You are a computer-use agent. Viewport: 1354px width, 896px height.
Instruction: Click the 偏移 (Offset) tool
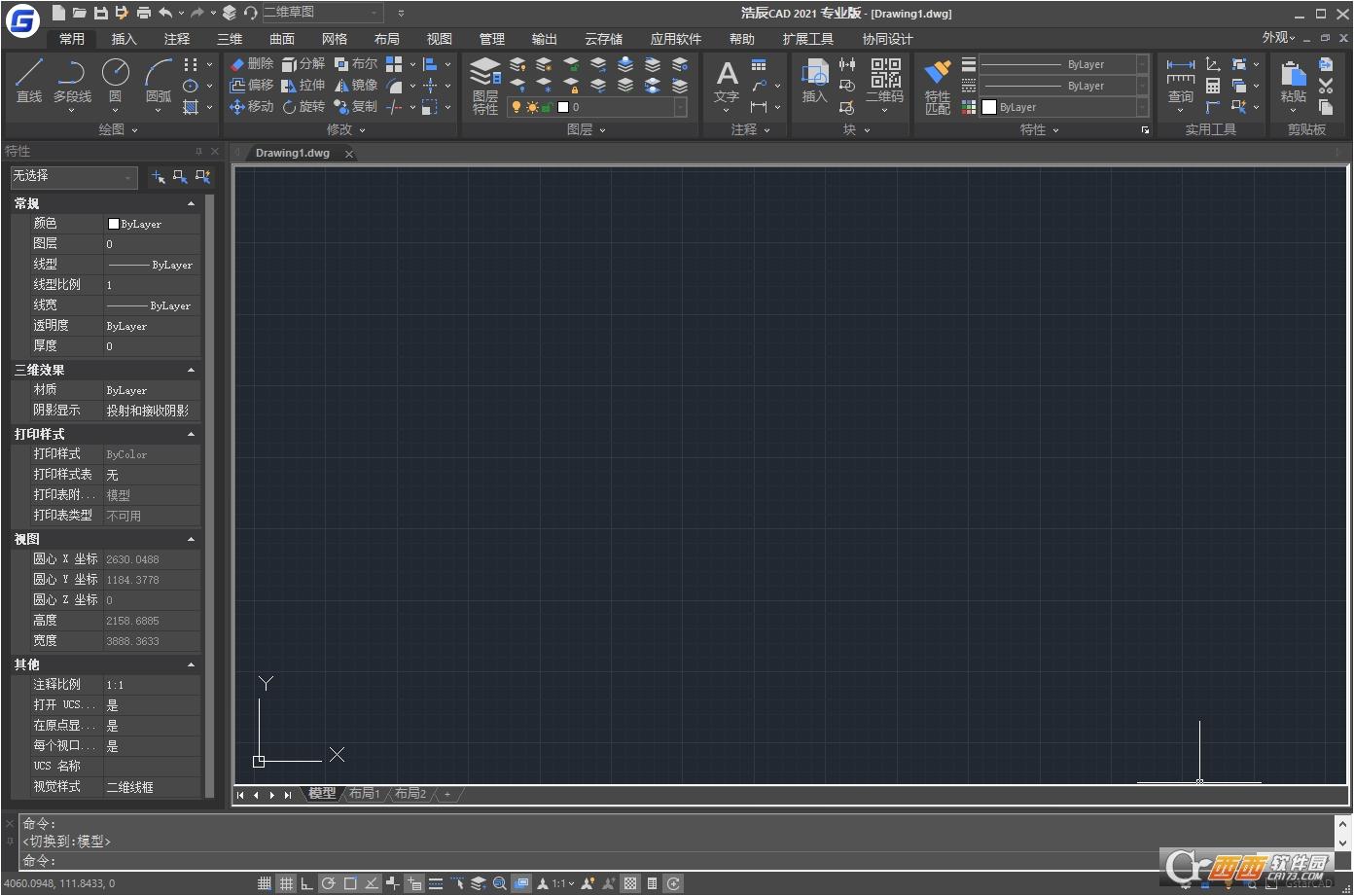click(252, 85)
